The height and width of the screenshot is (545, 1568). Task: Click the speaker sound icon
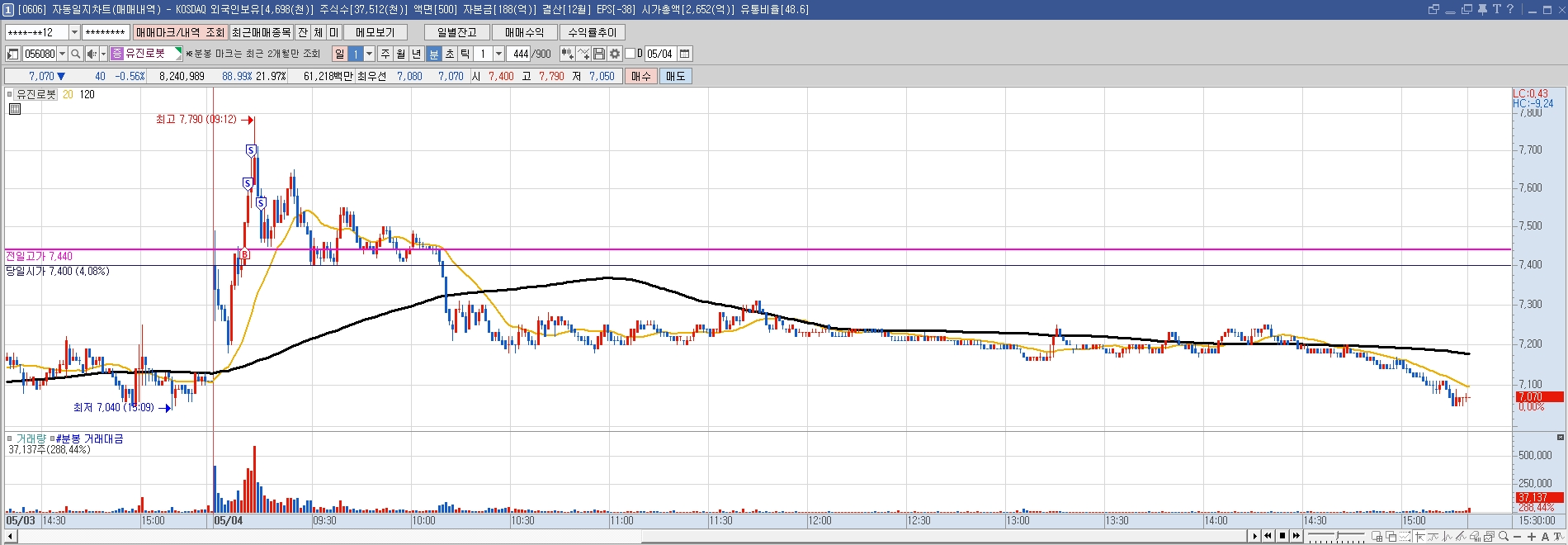coord(92,54)
